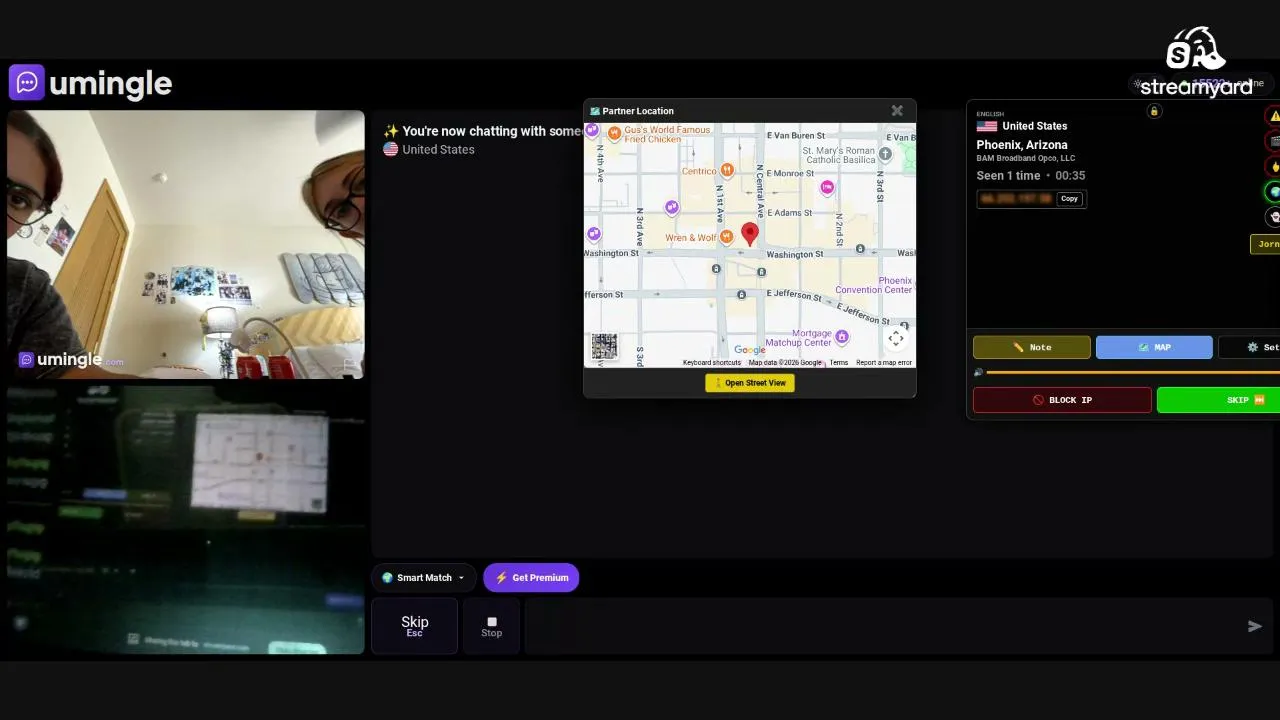The width and height of the screenshot is (1280, 720).
Task: Click the partner's webcam video
Action: pos(186,245)
